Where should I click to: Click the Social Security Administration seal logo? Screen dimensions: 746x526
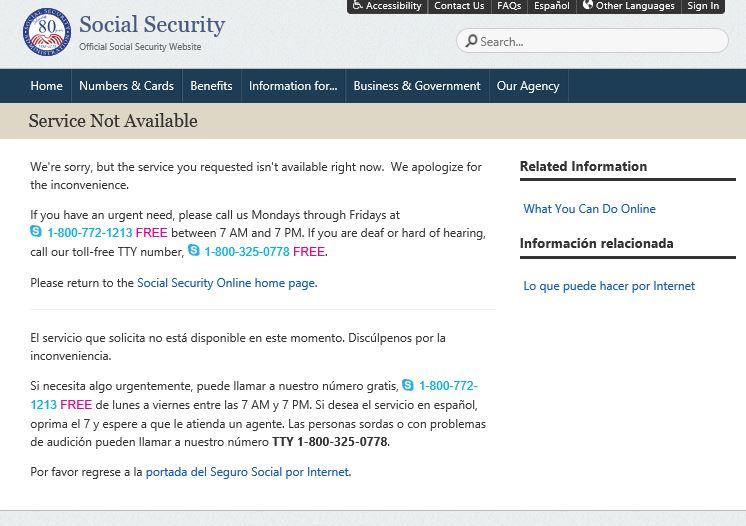[x=47, y=32]
